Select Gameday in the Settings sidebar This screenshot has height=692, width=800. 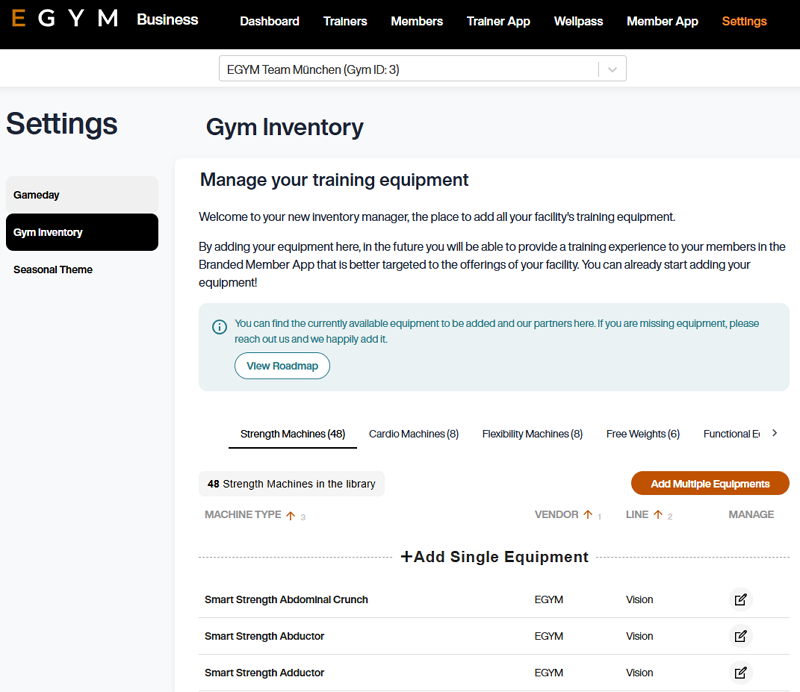click(38, 194)
